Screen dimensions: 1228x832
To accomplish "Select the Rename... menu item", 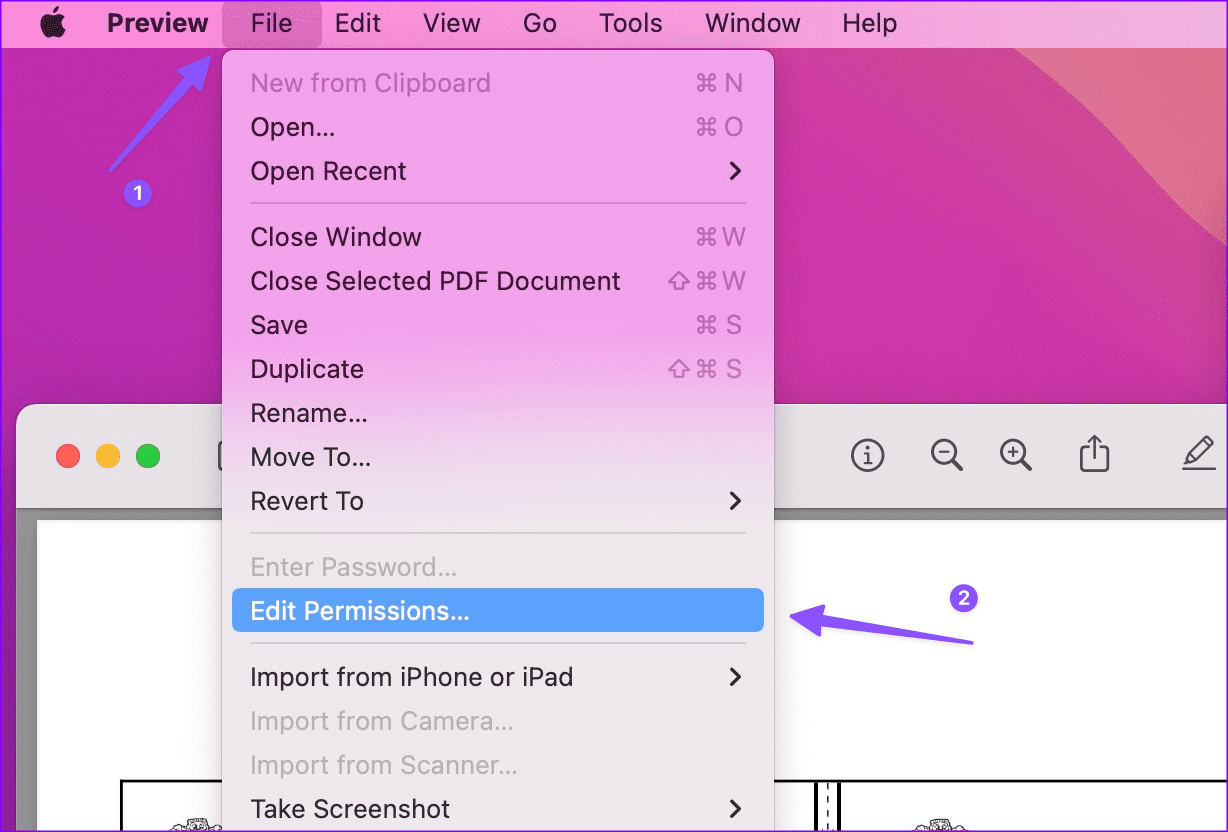I will tap(498, 413).
